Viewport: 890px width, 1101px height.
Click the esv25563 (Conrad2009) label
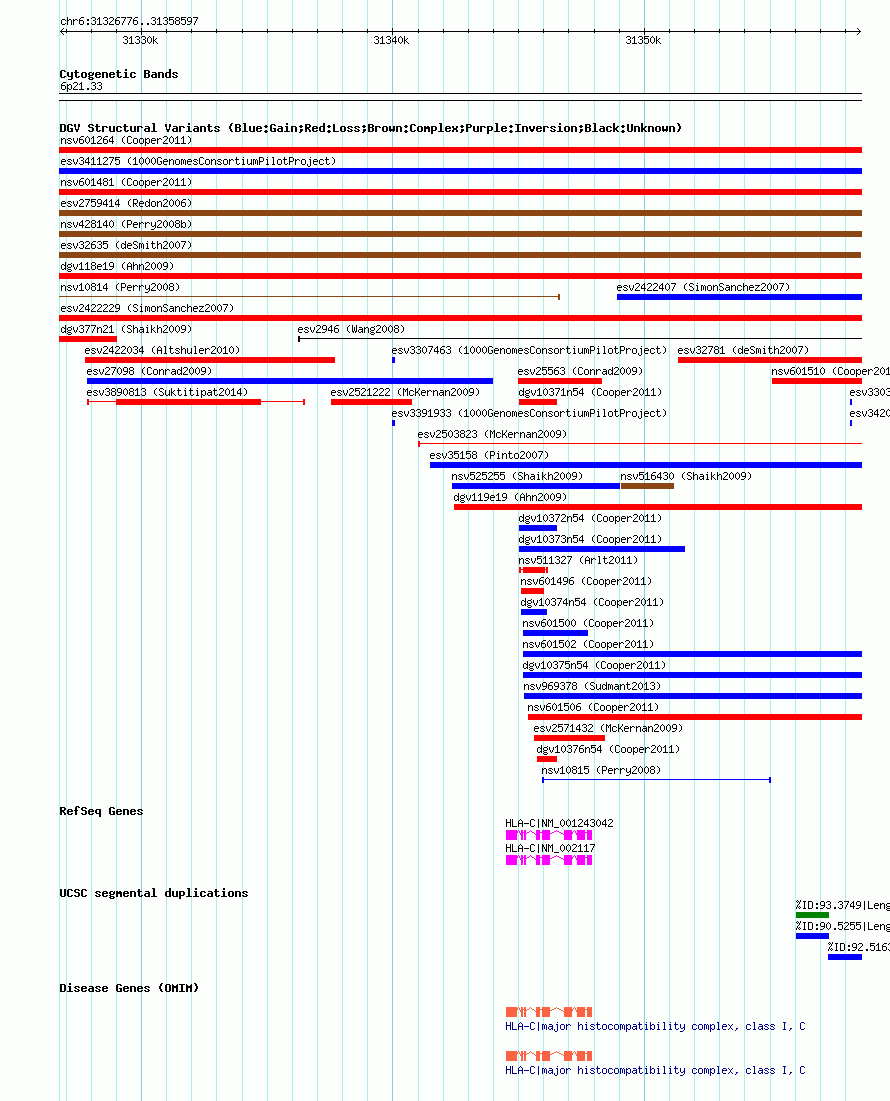point(580,372)
